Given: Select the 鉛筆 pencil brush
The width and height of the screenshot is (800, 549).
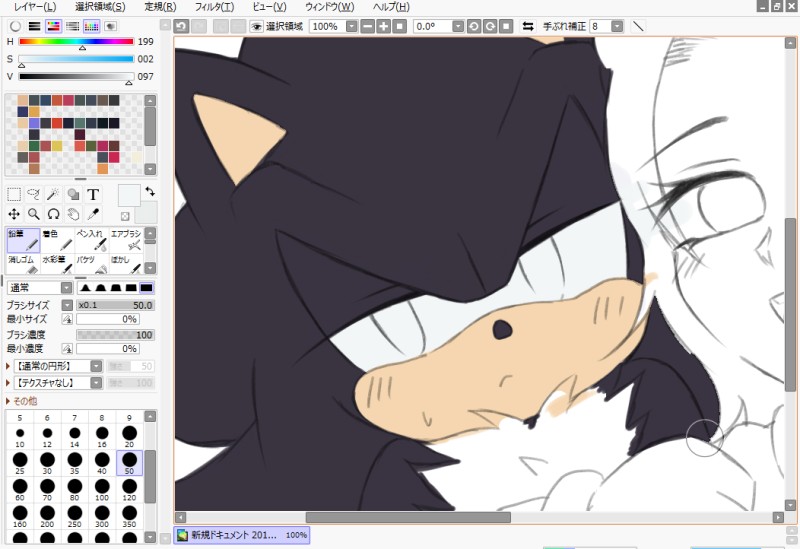Looking at the screenshot, I should coord(23,240).
